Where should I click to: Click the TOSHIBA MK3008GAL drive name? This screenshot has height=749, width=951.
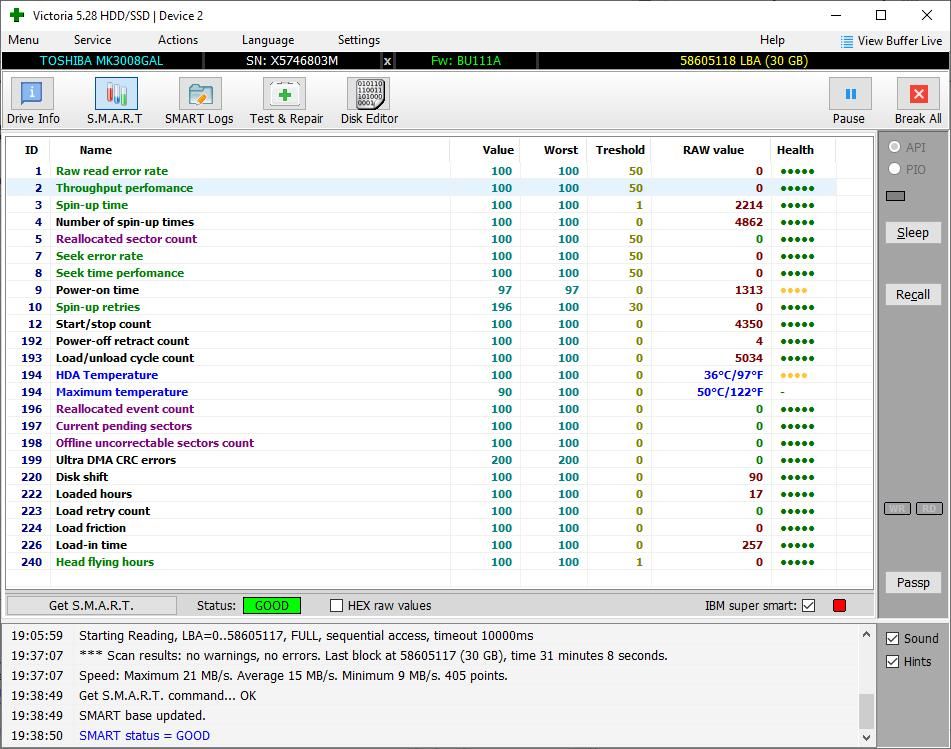101,61
